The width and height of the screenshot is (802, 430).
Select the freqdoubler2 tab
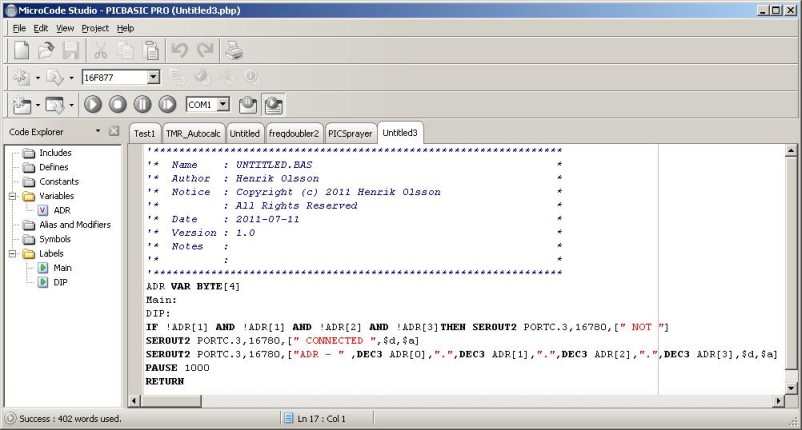294,133
